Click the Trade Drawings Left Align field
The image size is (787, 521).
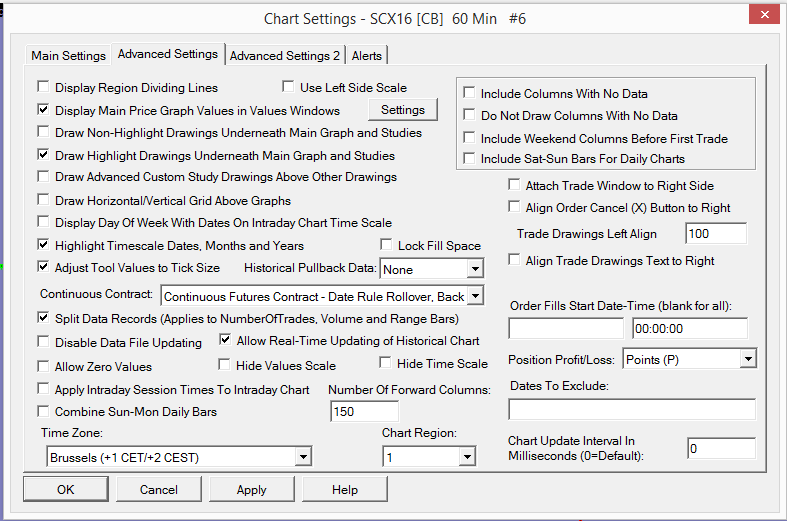pyautogui.click(x=716, y=233)
